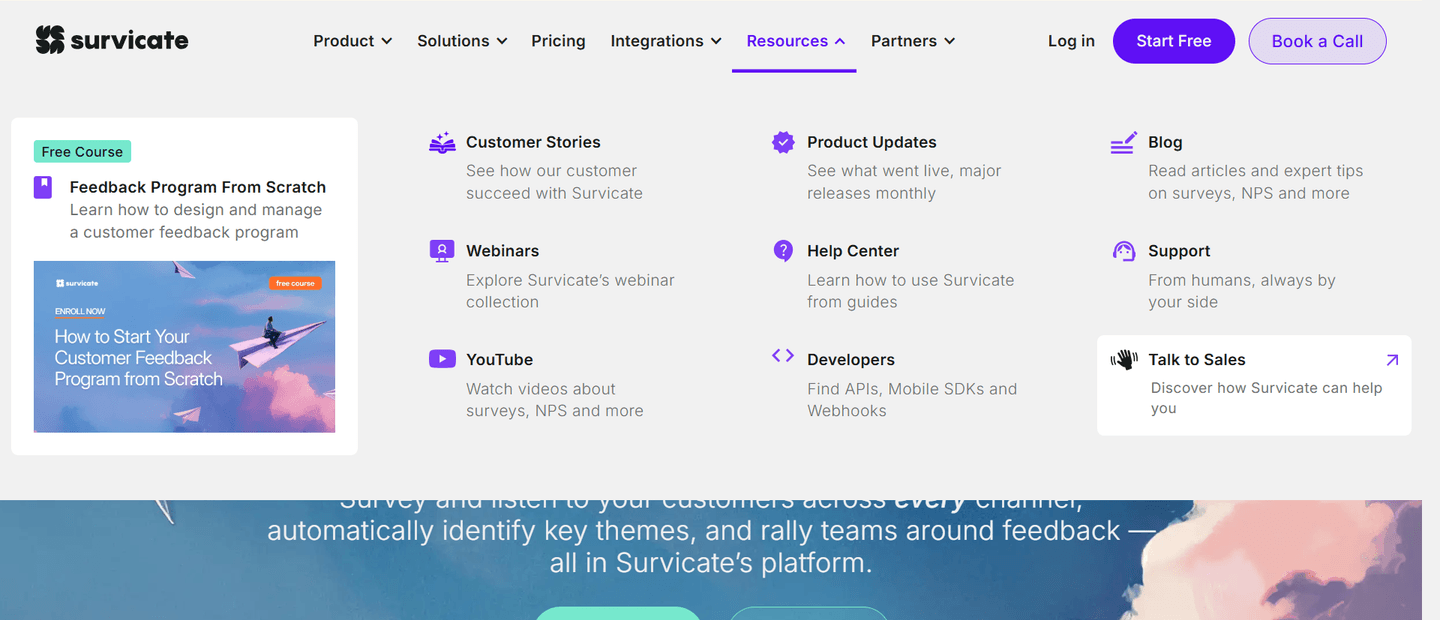The image size is (1440, 620).
Task: Open the customer feedback course banner image
Action: (x=184, y=347)
